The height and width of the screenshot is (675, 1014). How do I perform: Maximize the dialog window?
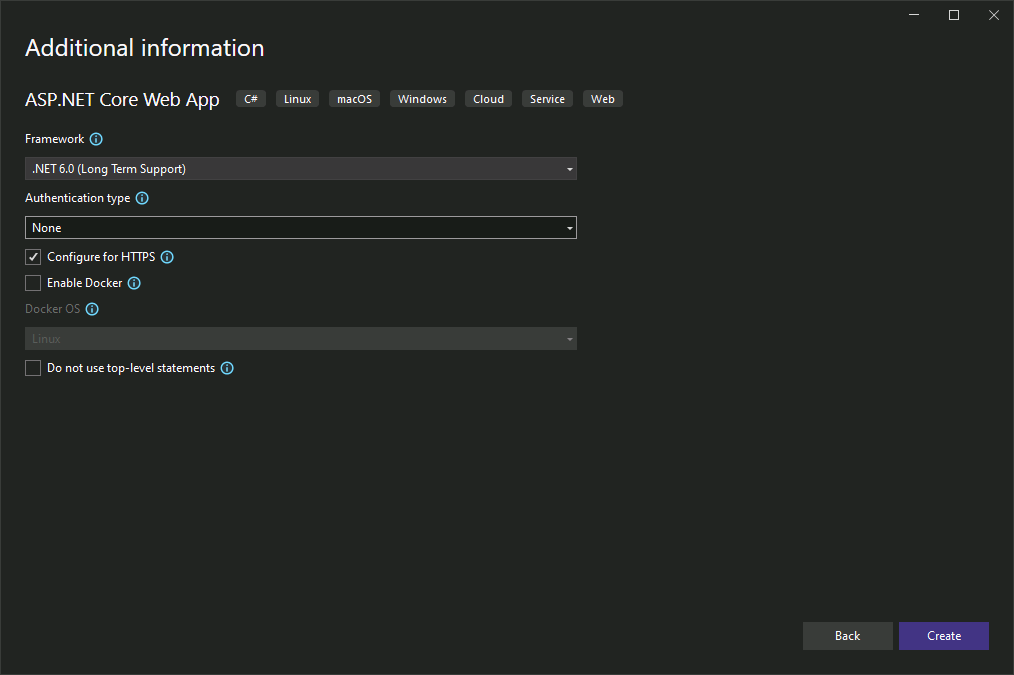coord(954,15)
